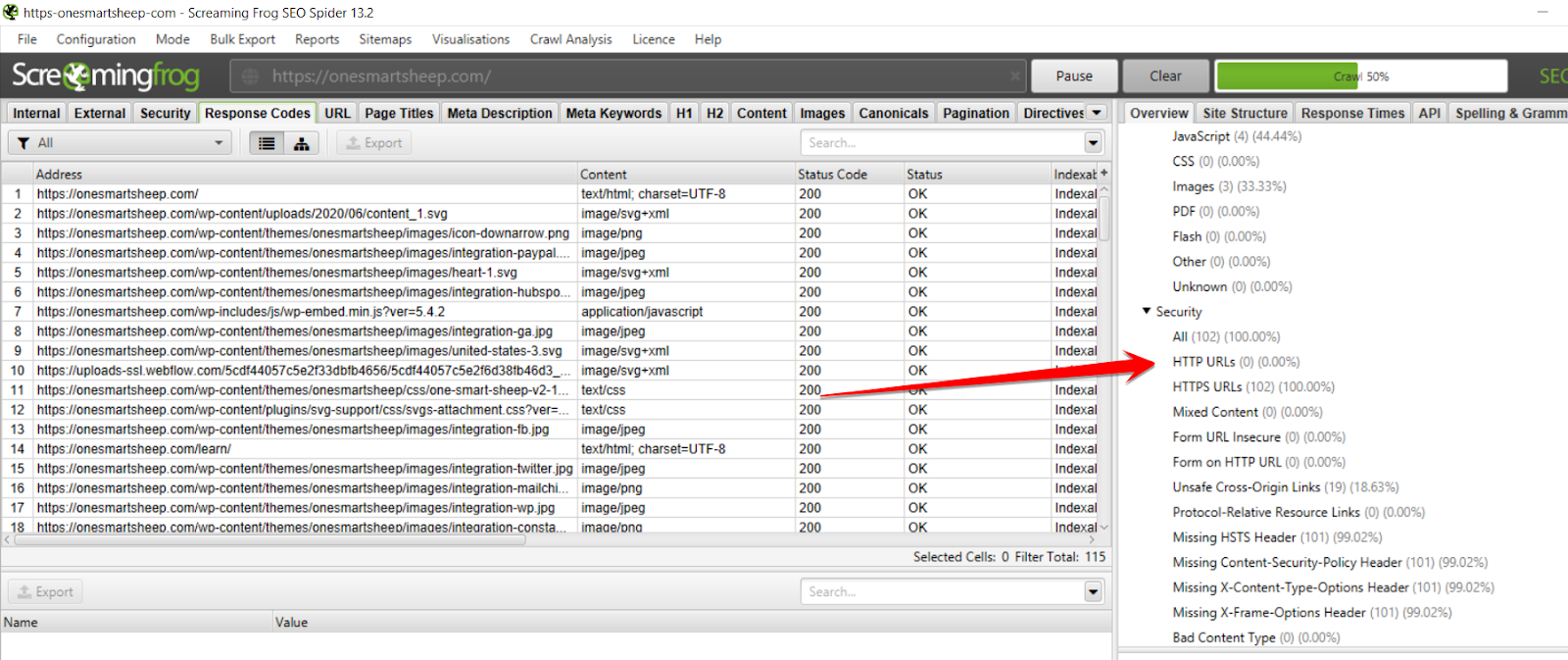The height and width of the screenshot is (660, 1568).
Task: Open the Reports menu
Action: point(317,39)
